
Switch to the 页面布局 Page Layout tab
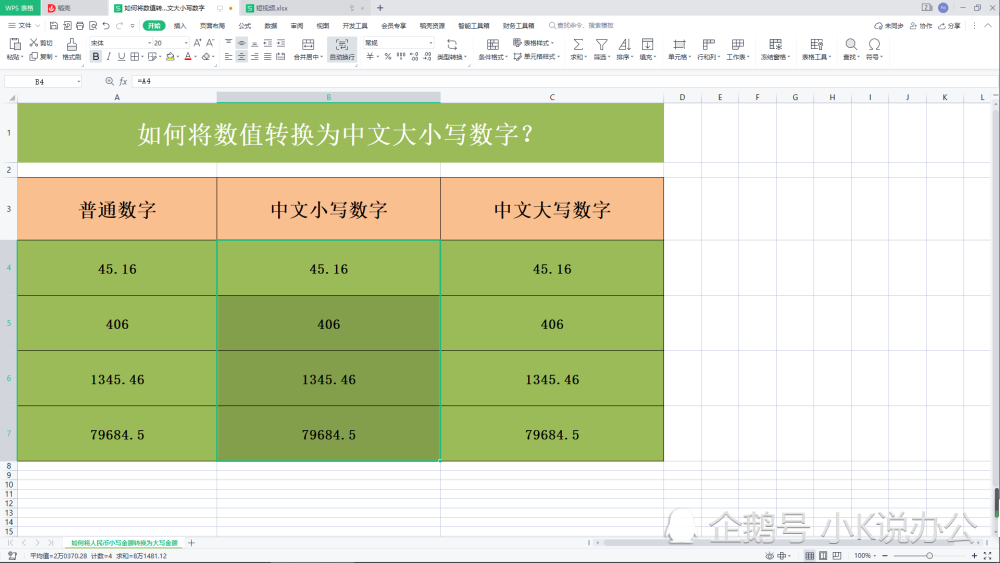coord(212,26)
